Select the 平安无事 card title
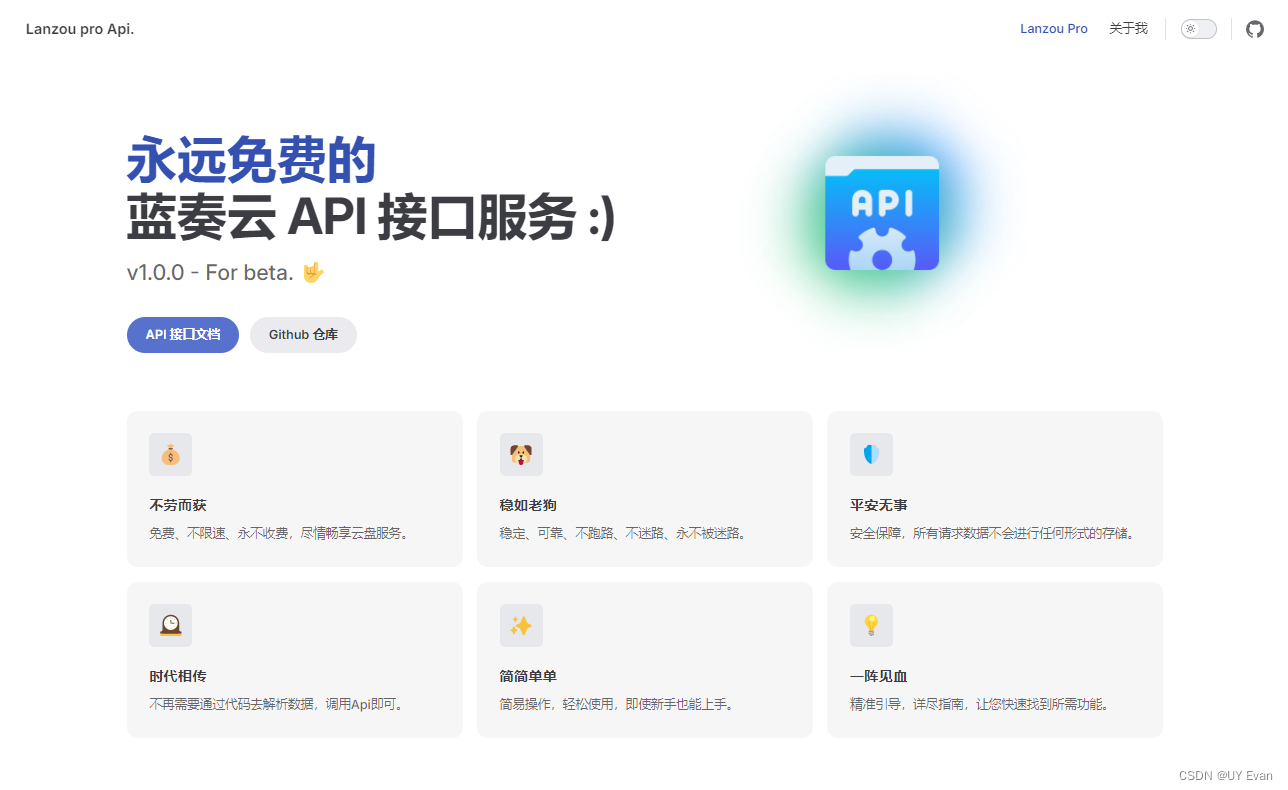 click(x=879, y=506)
